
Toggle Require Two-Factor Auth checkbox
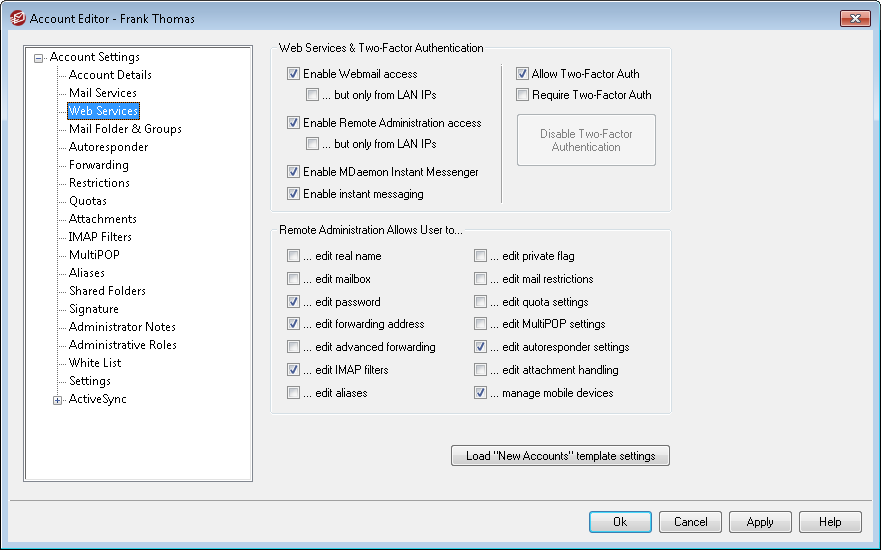click(522, 95)
